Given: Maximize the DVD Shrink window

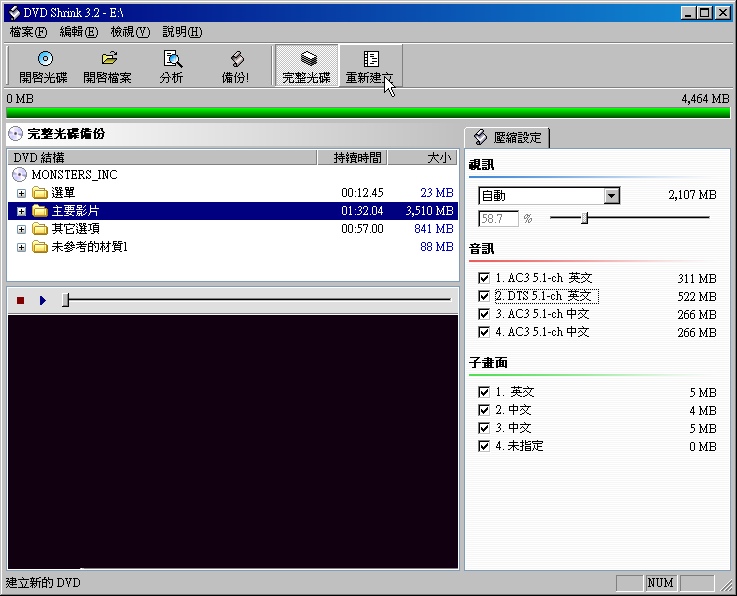Looking at the screenshot, I should [705, 13].
